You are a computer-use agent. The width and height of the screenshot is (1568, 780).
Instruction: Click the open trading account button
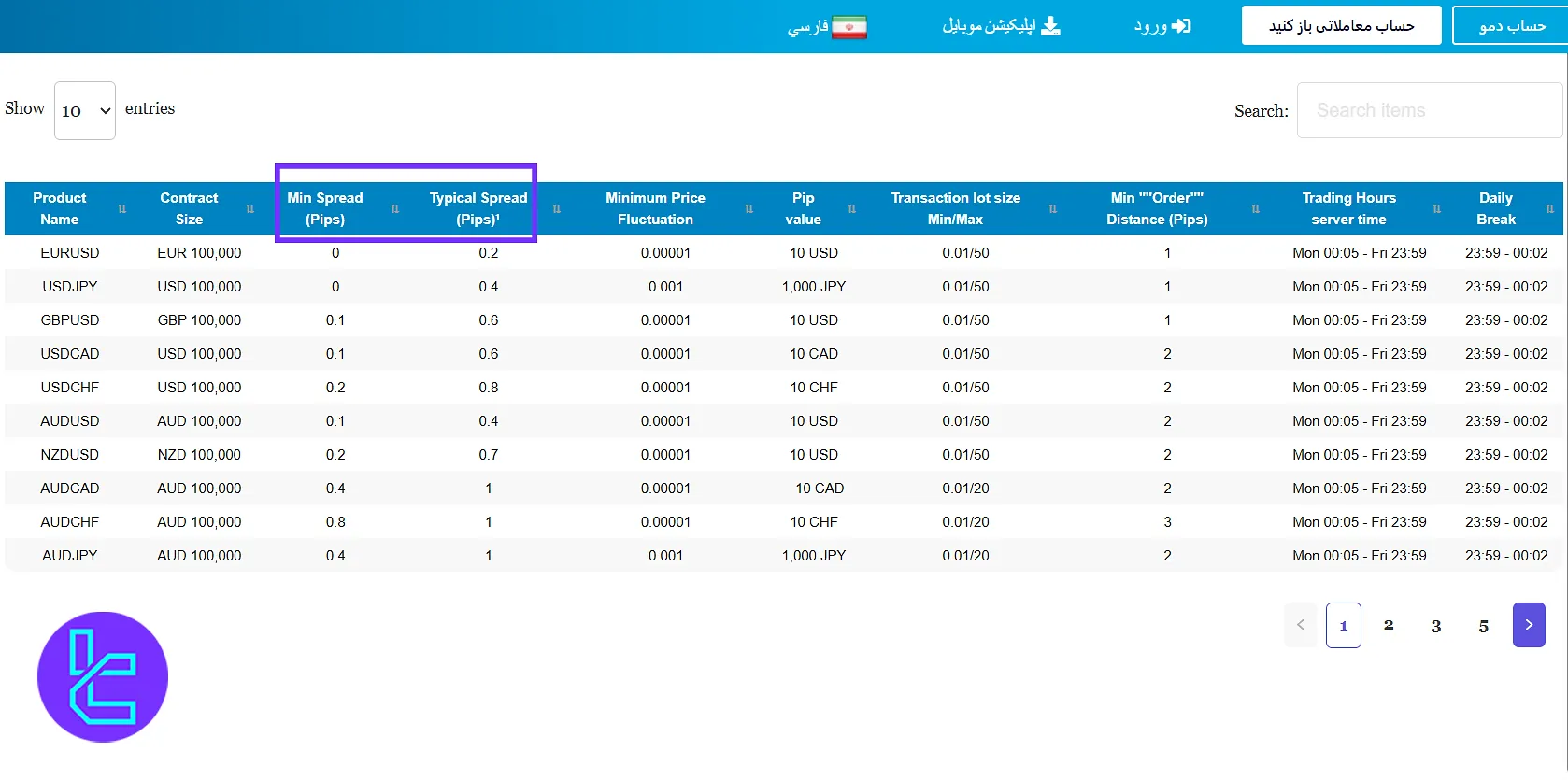(1341, 26)
